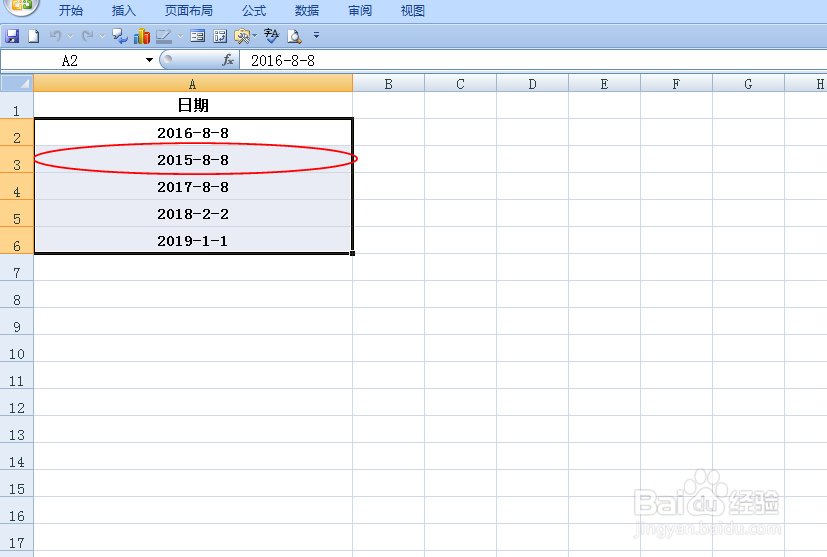
Task: Open print preview magnifier icon
Action: tap(294, 36)
